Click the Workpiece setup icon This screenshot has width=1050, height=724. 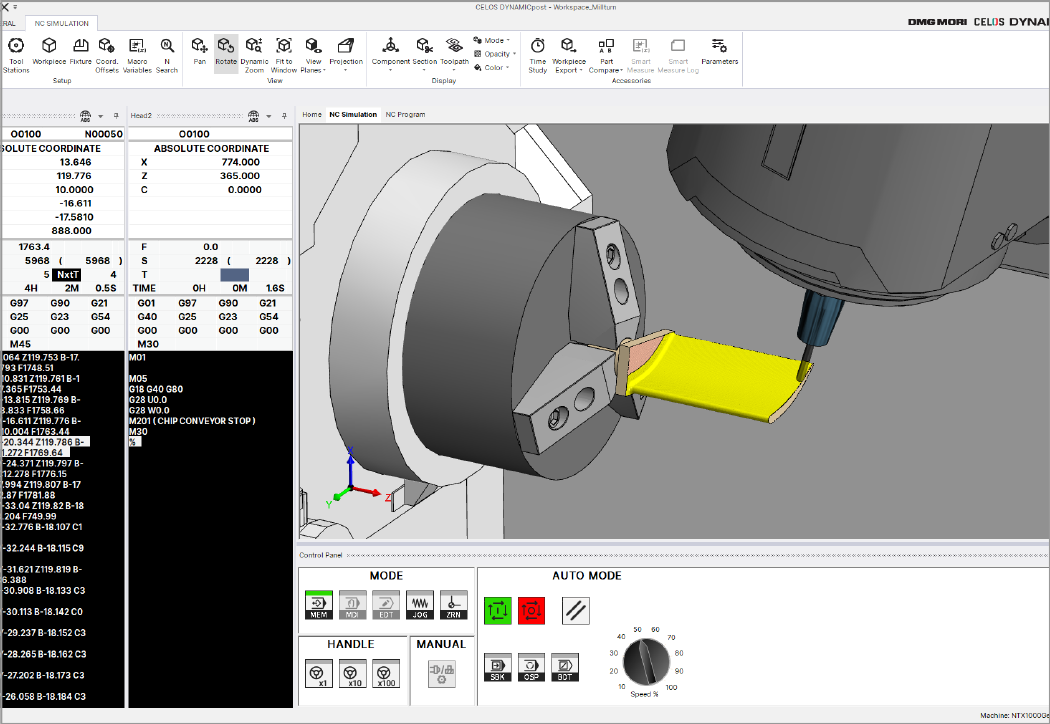pyautogui.click(x=49, y=51)
